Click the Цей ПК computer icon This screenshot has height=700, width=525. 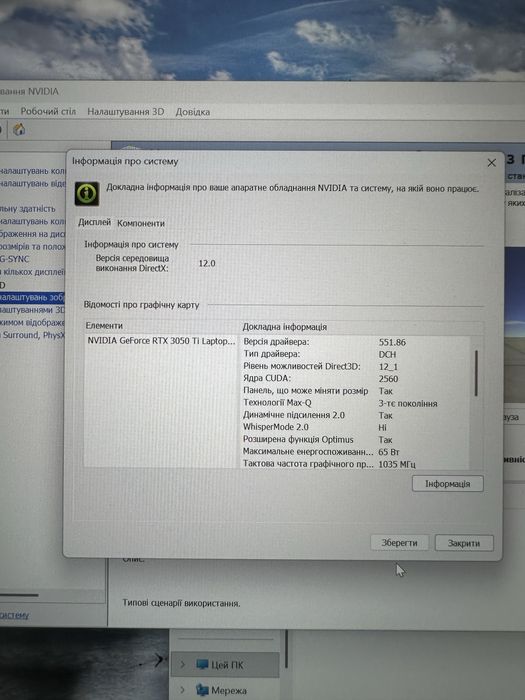(x=202, y=665)
